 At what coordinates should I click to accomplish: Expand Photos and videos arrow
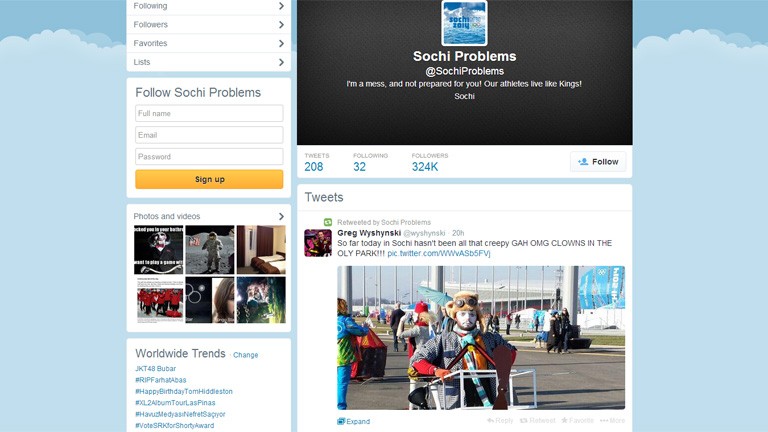(281, 216)
